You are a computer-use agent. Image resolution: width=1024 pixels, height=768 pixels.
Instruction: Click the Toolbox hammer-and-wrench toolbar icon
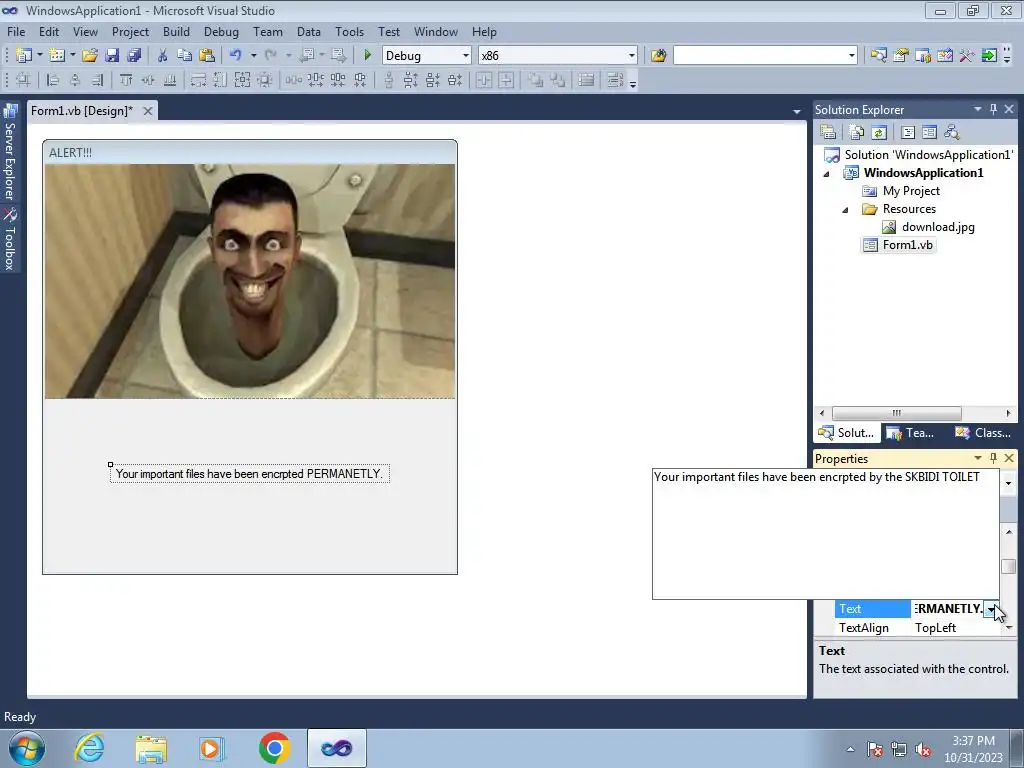coord(967,56)
